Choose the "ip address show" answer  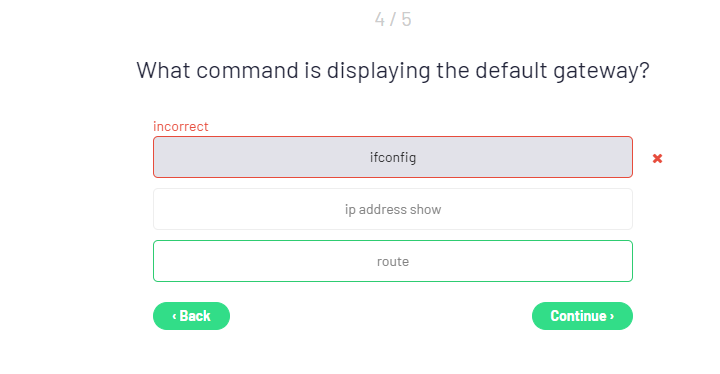coord(393,209)
